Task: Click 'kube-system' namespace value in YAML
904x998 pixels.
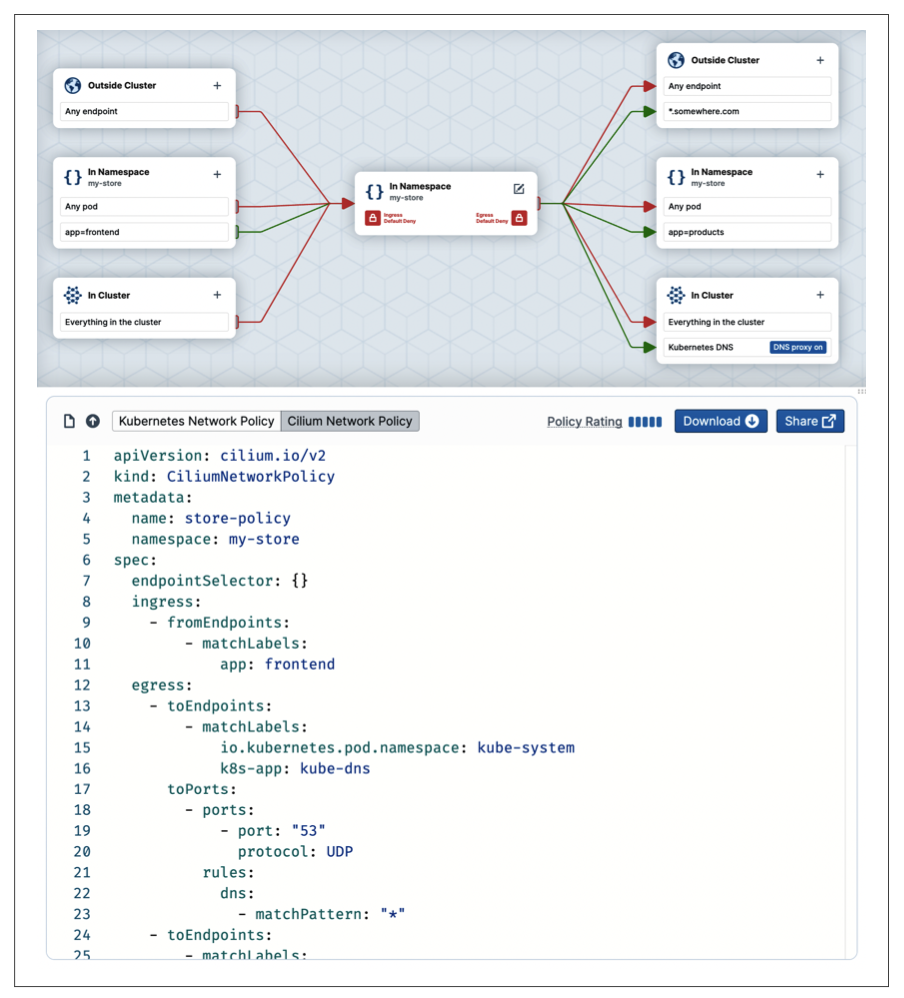Action: coord(526,747)
